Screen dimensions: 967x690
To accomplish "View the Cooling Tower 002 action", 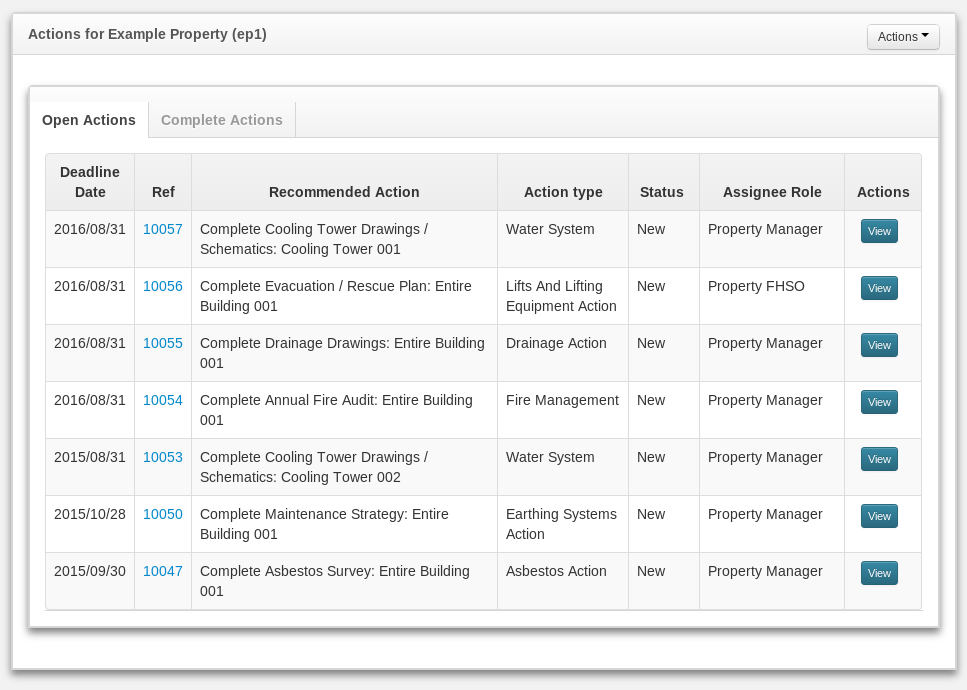I will click(x=879, y=459).
